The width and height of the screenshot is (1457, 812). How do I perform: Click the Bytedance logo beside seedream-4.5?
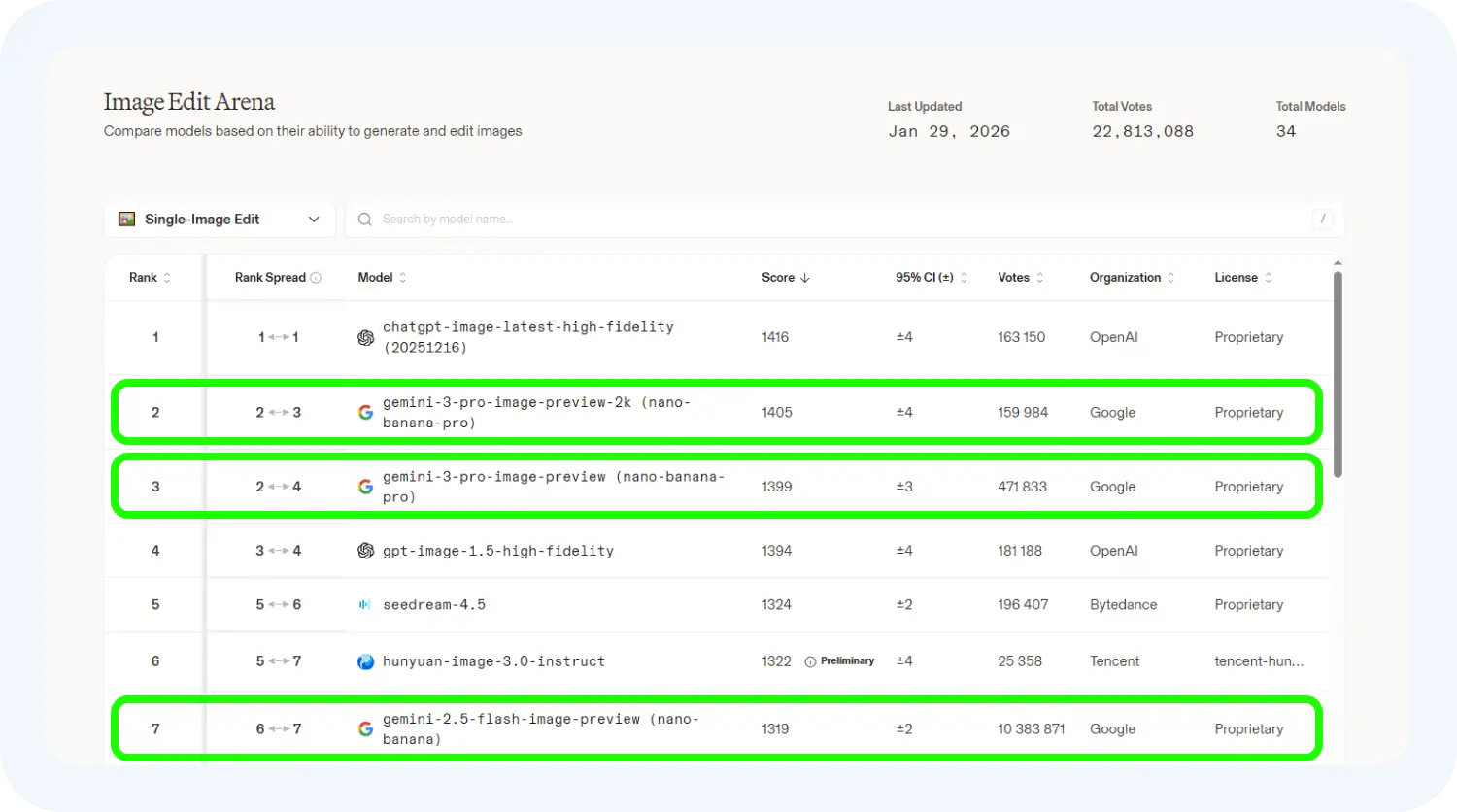click(x=365, y=605)
